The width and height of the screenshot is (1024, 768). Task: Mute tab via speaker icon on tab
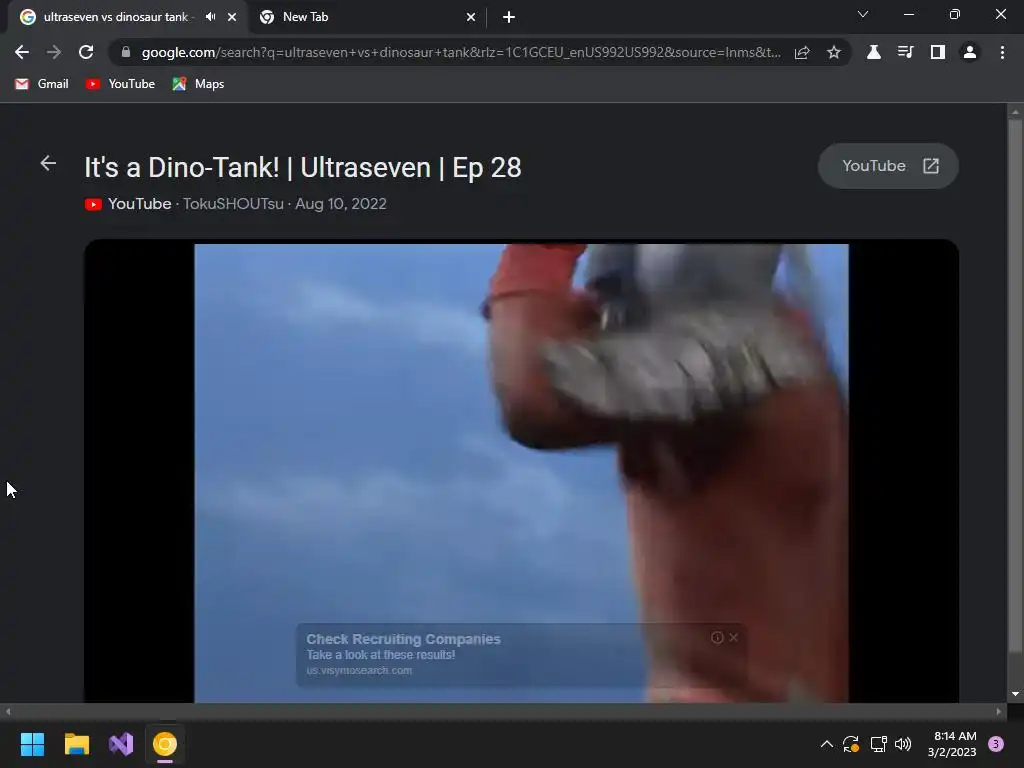tap(210, 17)
